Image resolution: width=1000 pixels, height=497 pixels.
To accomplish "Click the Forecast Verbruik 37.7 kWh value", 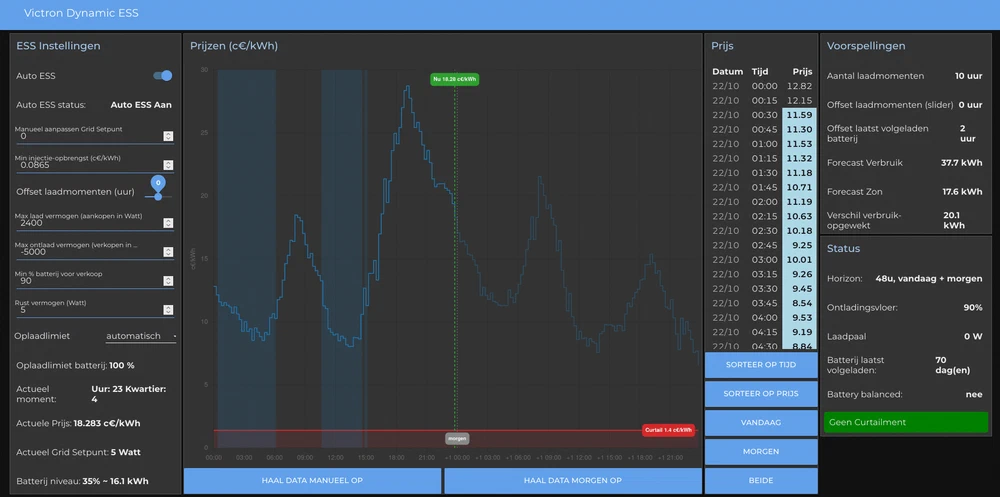I will coord(962,163).
